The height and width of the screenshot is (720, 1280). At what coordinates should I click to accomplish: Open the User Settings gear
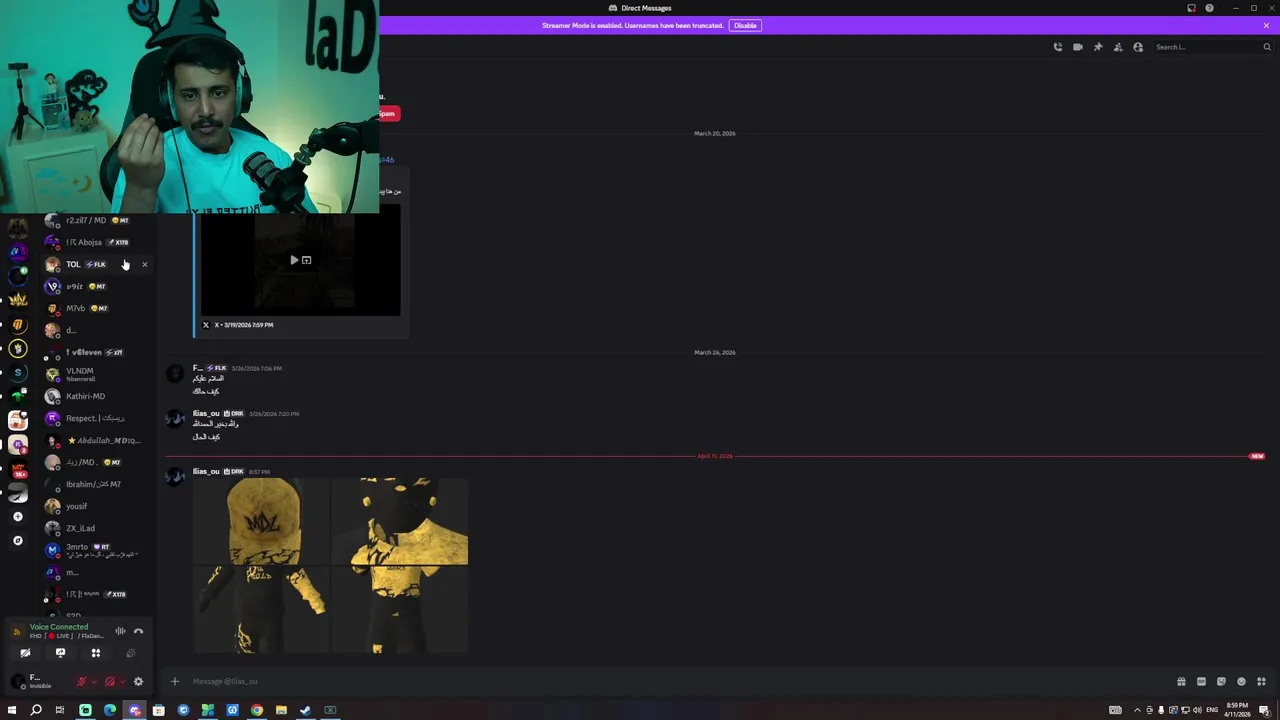(x=138, y=682)
